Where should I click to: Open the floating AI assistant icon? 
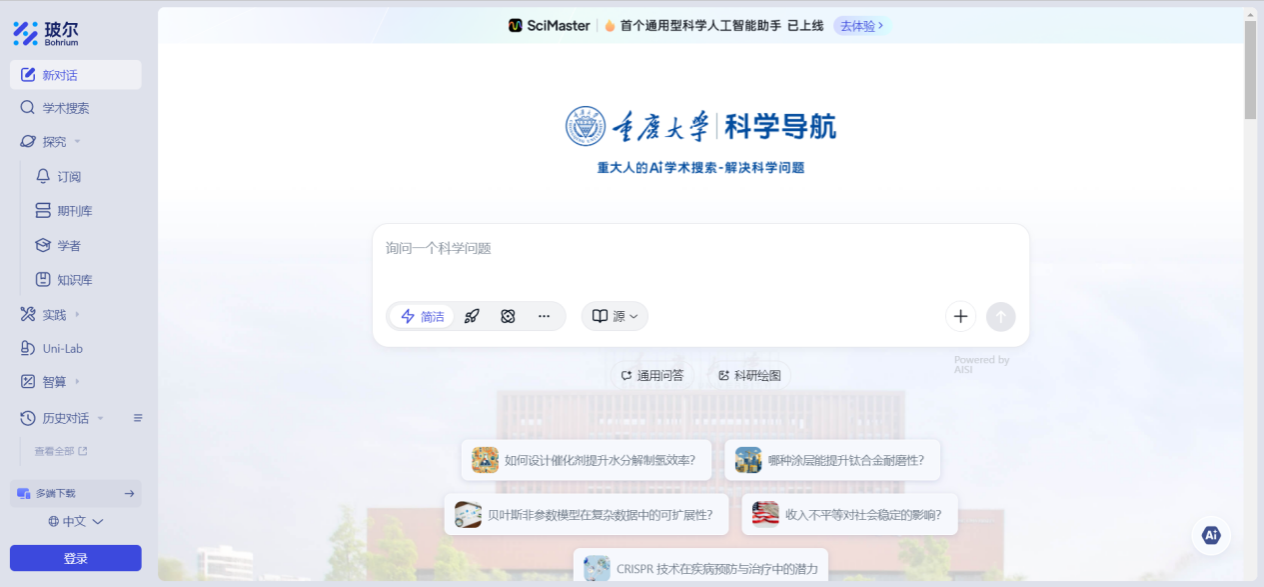pos(1211,535)
